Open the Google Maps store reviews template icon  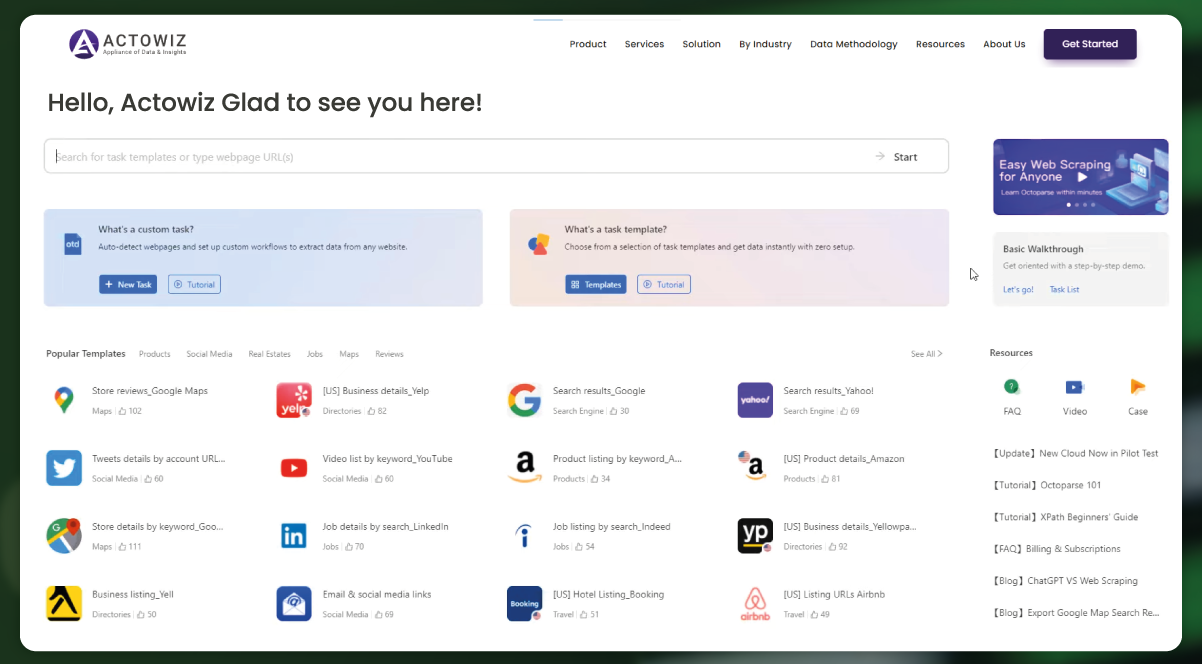click(64, 400)
